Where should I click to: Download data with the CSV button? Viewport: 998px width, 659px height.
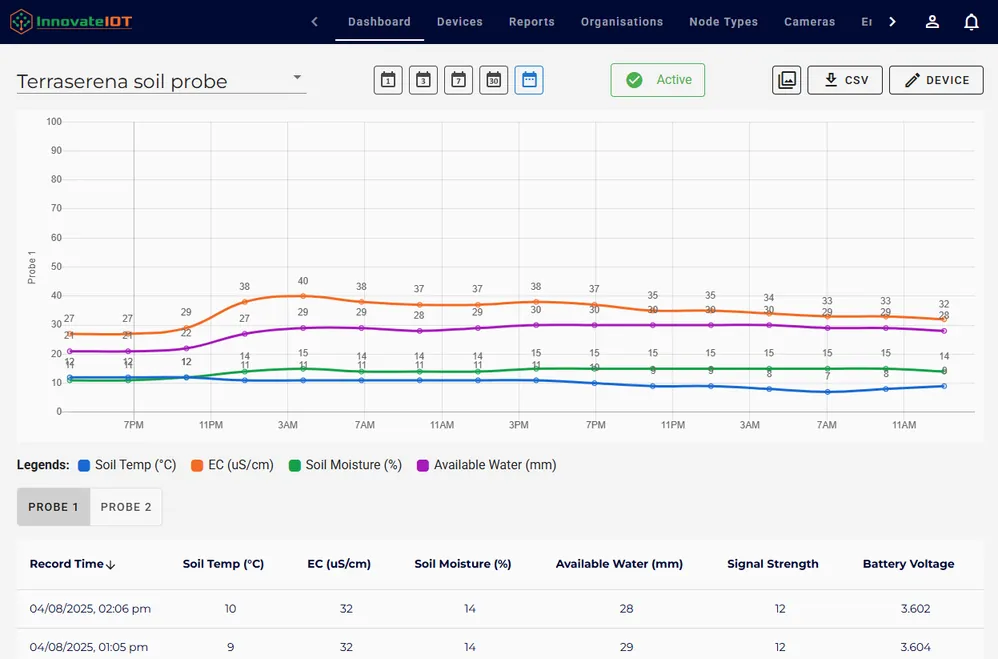[x=845, y=80]
